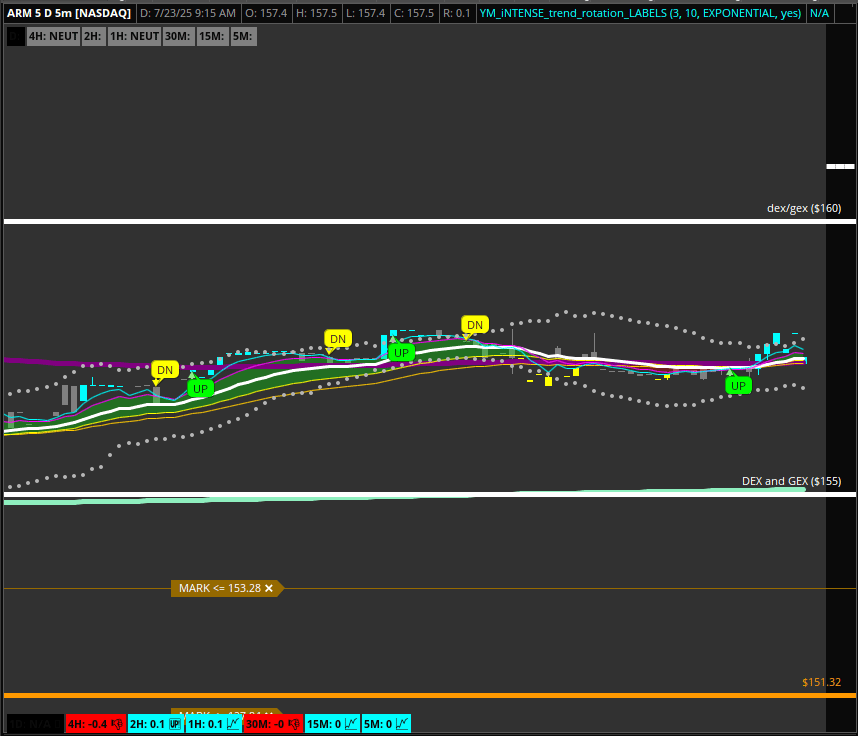Viewport: 858px width, 736px height.
Task: Click the chart icon in 1H: 0.1 label
Action: [x=233, y=724]
